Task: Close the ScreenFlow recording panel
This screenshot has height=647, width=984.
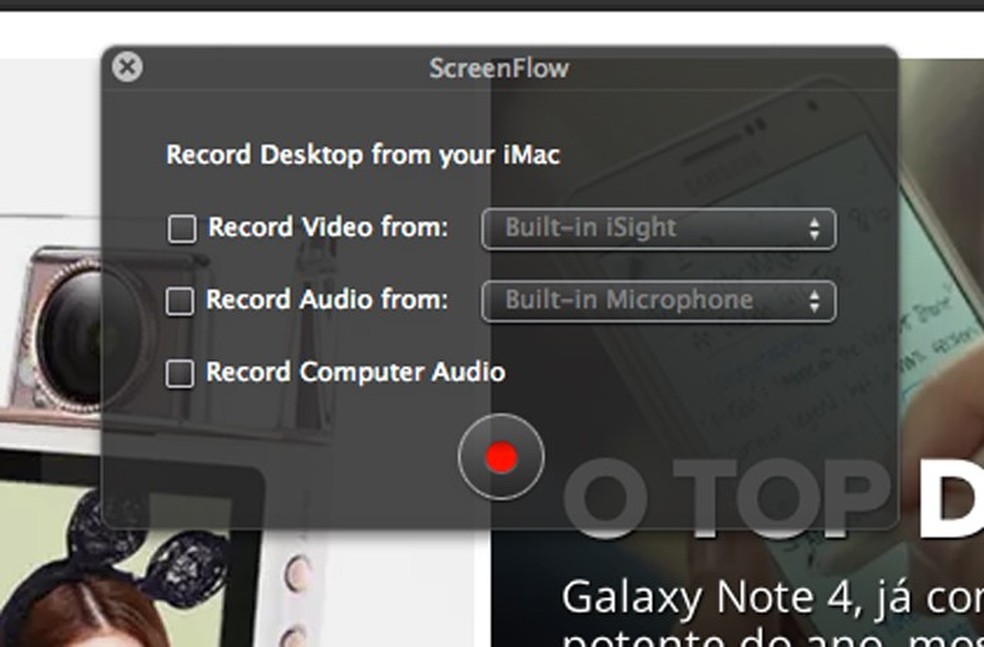Action: [x=127, y=67]
